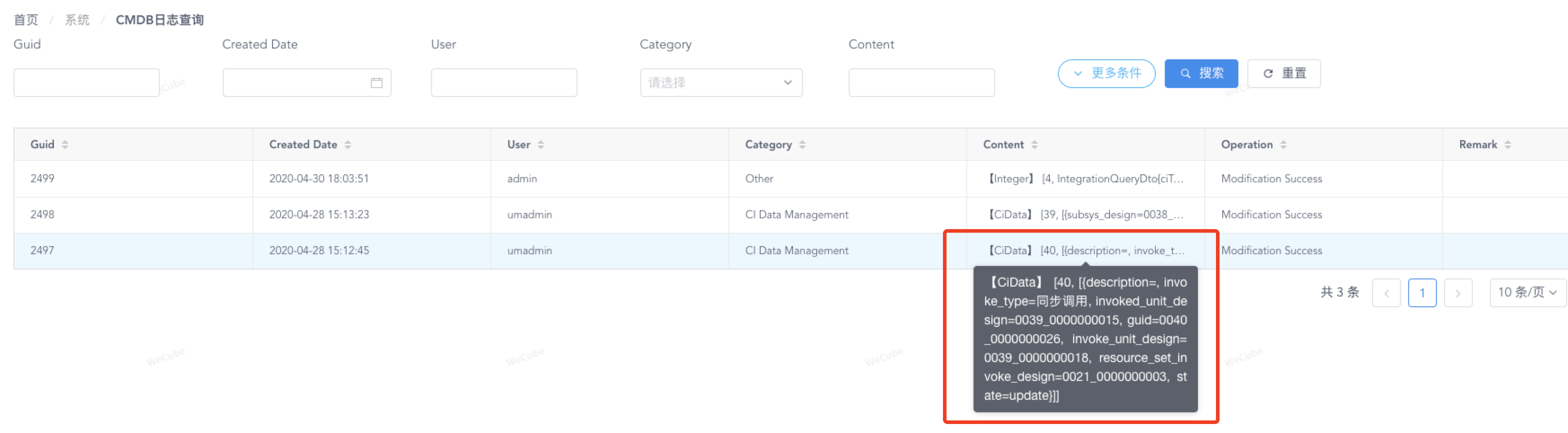
Task: Sort table by Guid column arrows
Action: (65, 145)
